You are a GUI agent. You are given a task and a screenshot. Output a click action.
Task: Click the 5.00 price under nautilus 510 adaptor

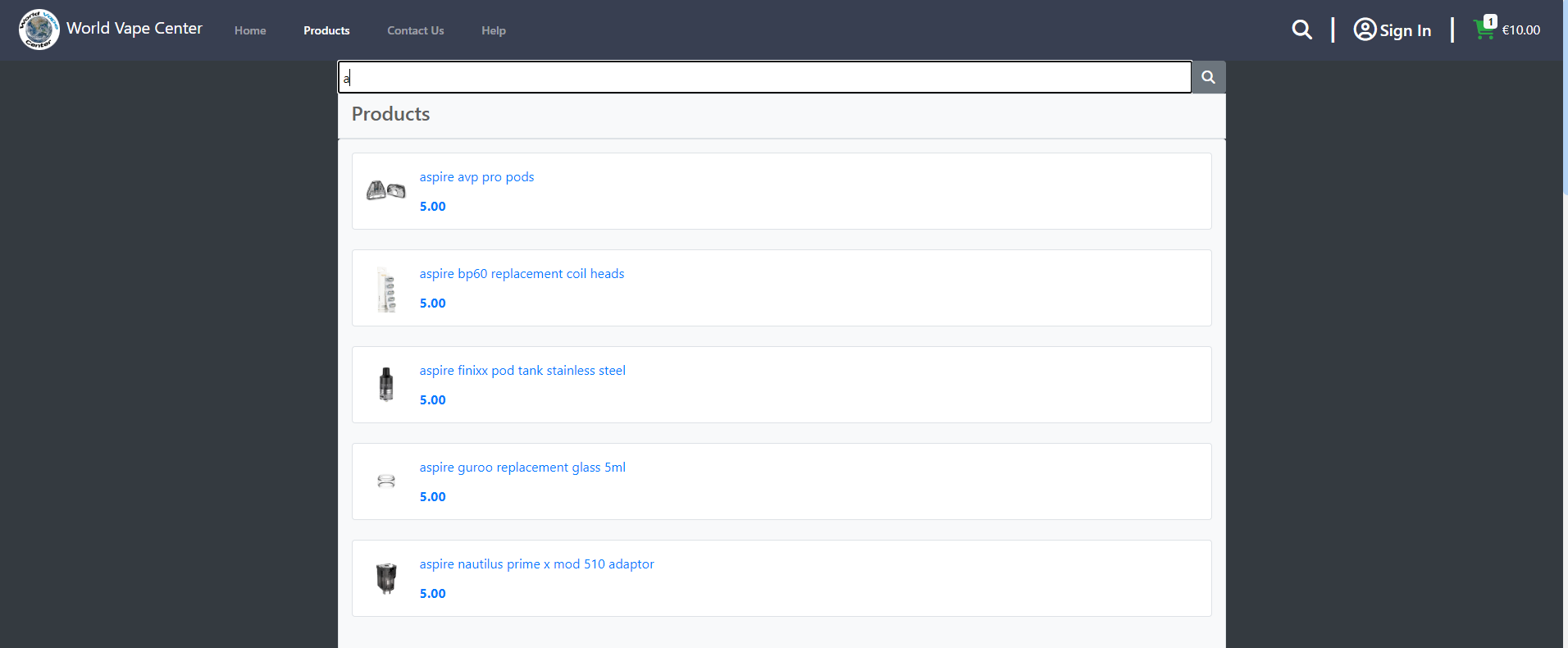pyautogui.click(x=433, y=594)
